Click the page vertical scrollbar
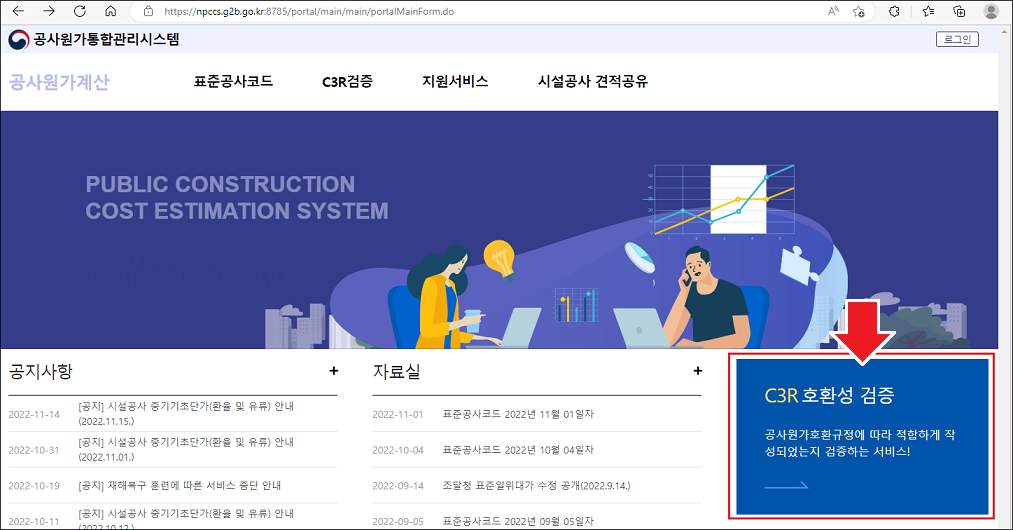The width and height of the screenshot is (1013, 530). 1005,278
